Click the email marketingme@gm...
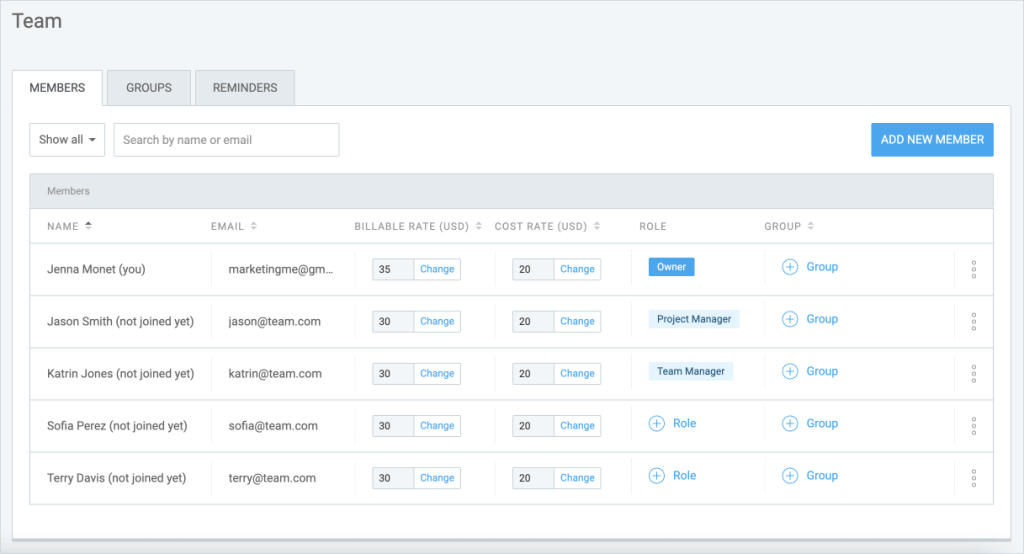 tap(281, 269)
